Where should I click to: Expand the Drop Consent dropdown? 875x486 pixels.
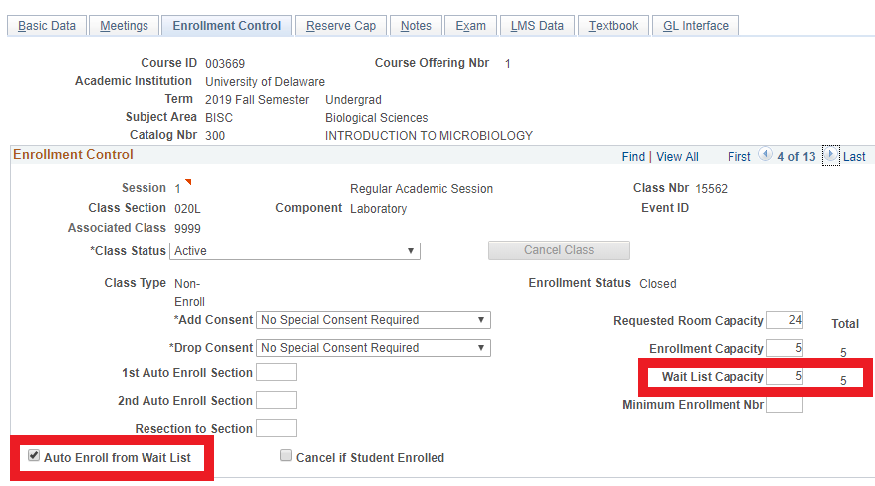(373, 348)
